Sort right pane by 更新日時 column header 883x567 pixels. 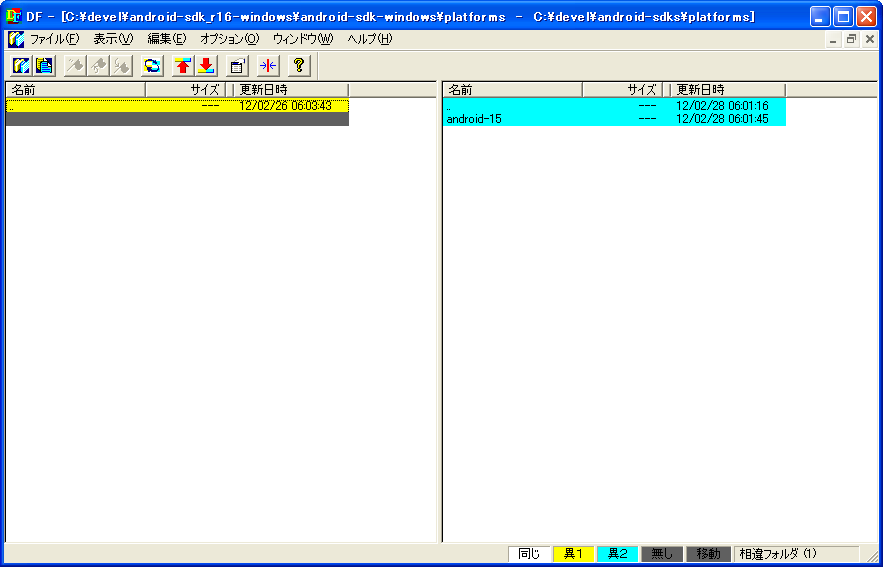(x=728, y=90)
